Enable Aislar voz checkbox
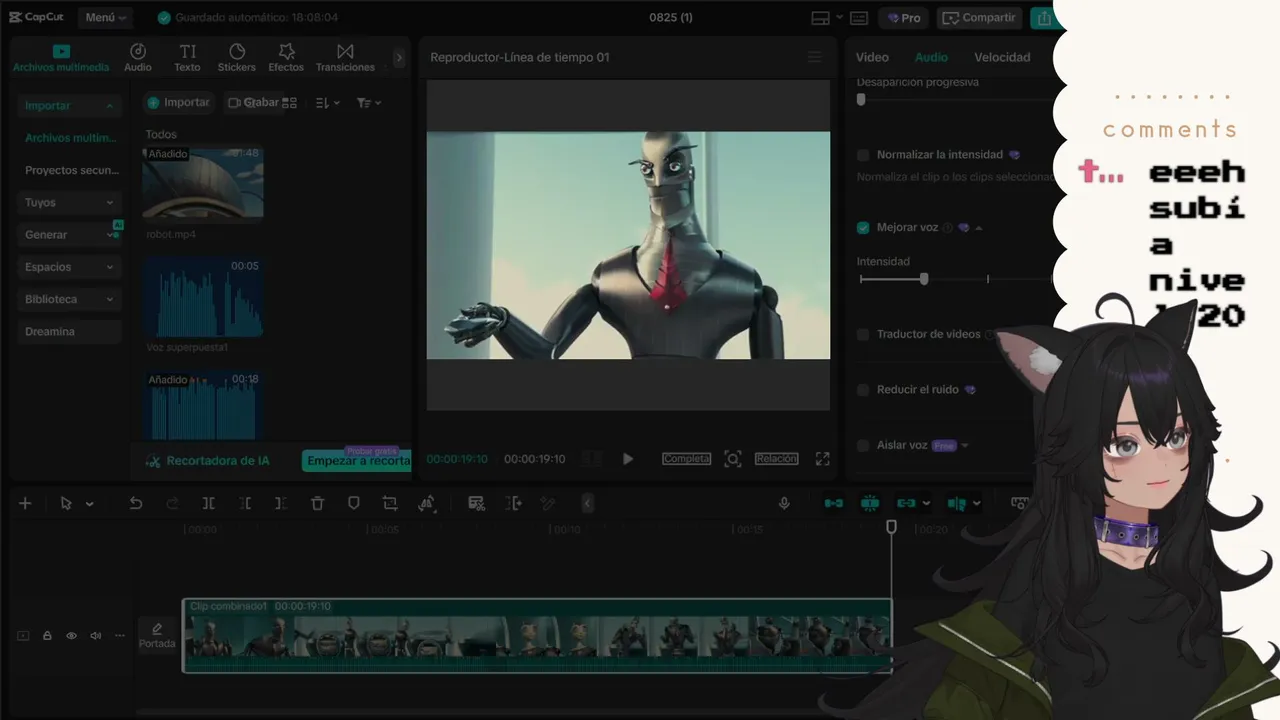 pos(863,445)
